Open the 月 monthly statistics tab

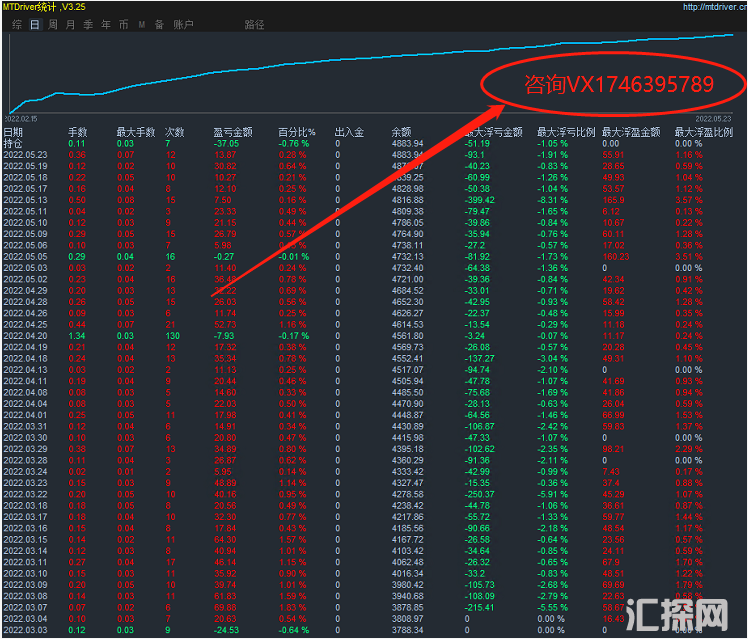[70, 23]
